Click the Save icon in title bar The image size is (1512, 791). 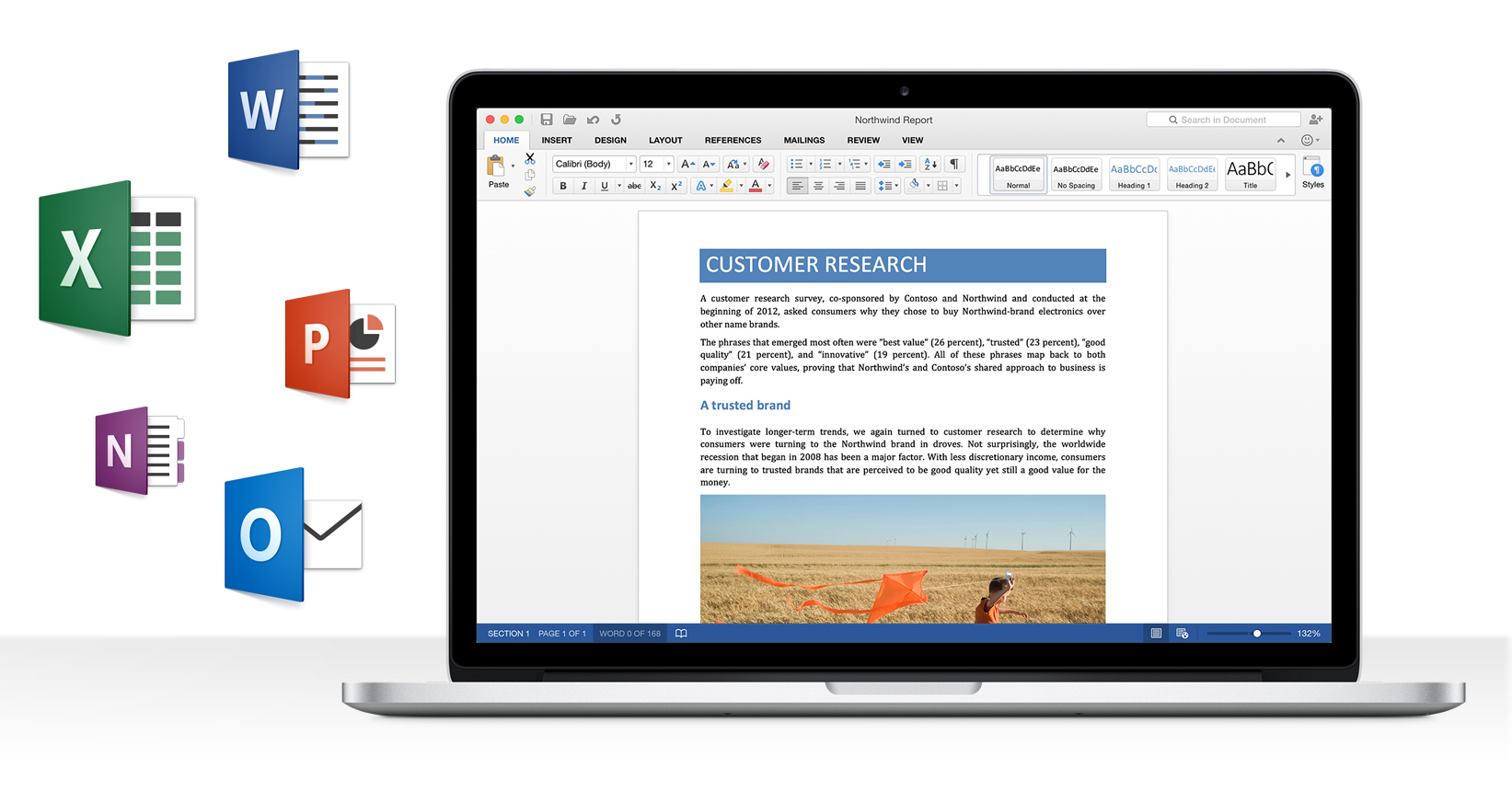pos(546,120)
